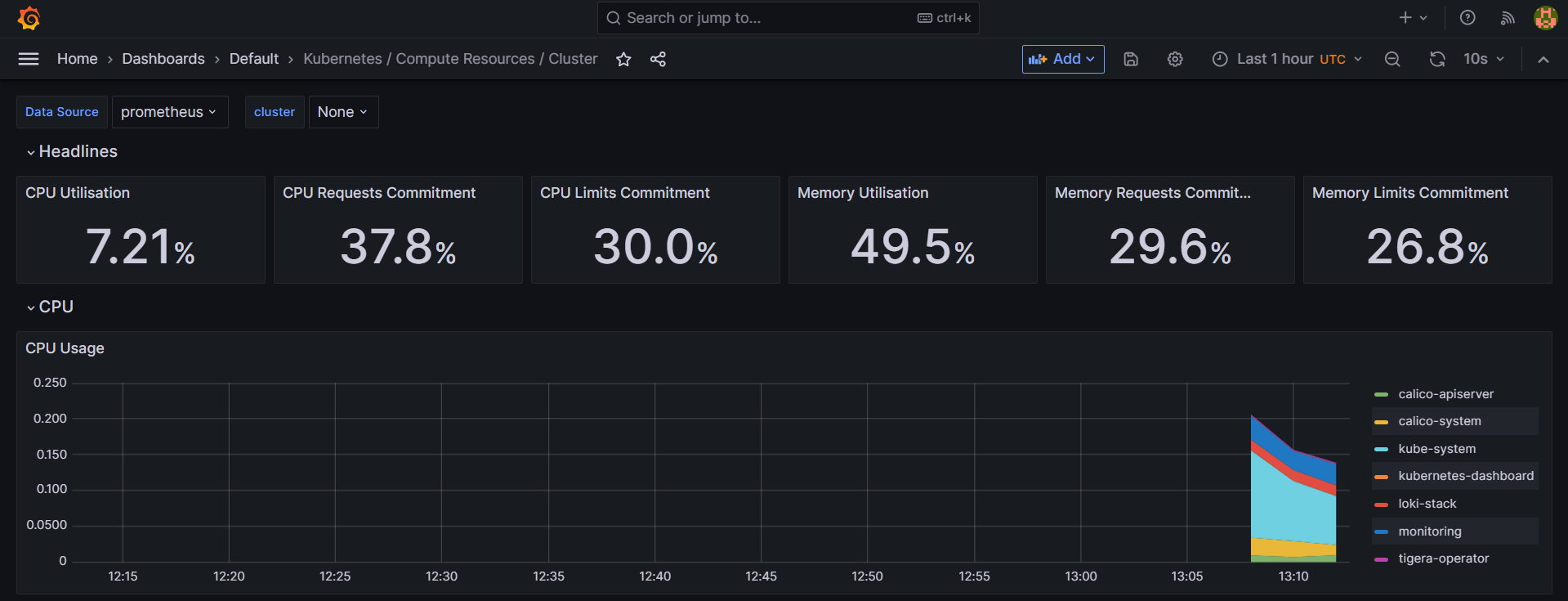Open the prometheus data source dropdown

click(x=169, y=112)
